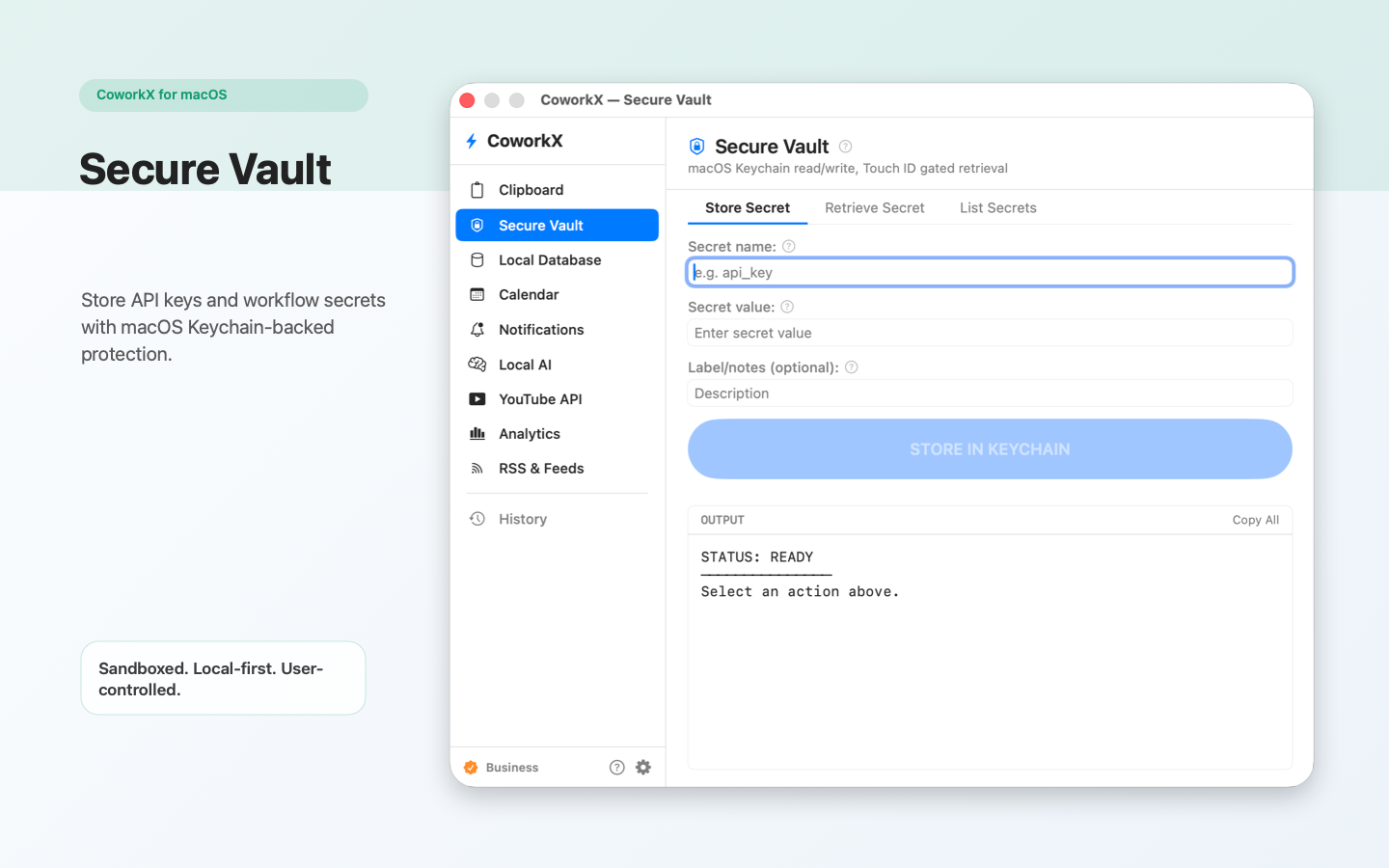Click 'Select an action above.' output text
1389x868 pixels.
(x=800, y=591)
